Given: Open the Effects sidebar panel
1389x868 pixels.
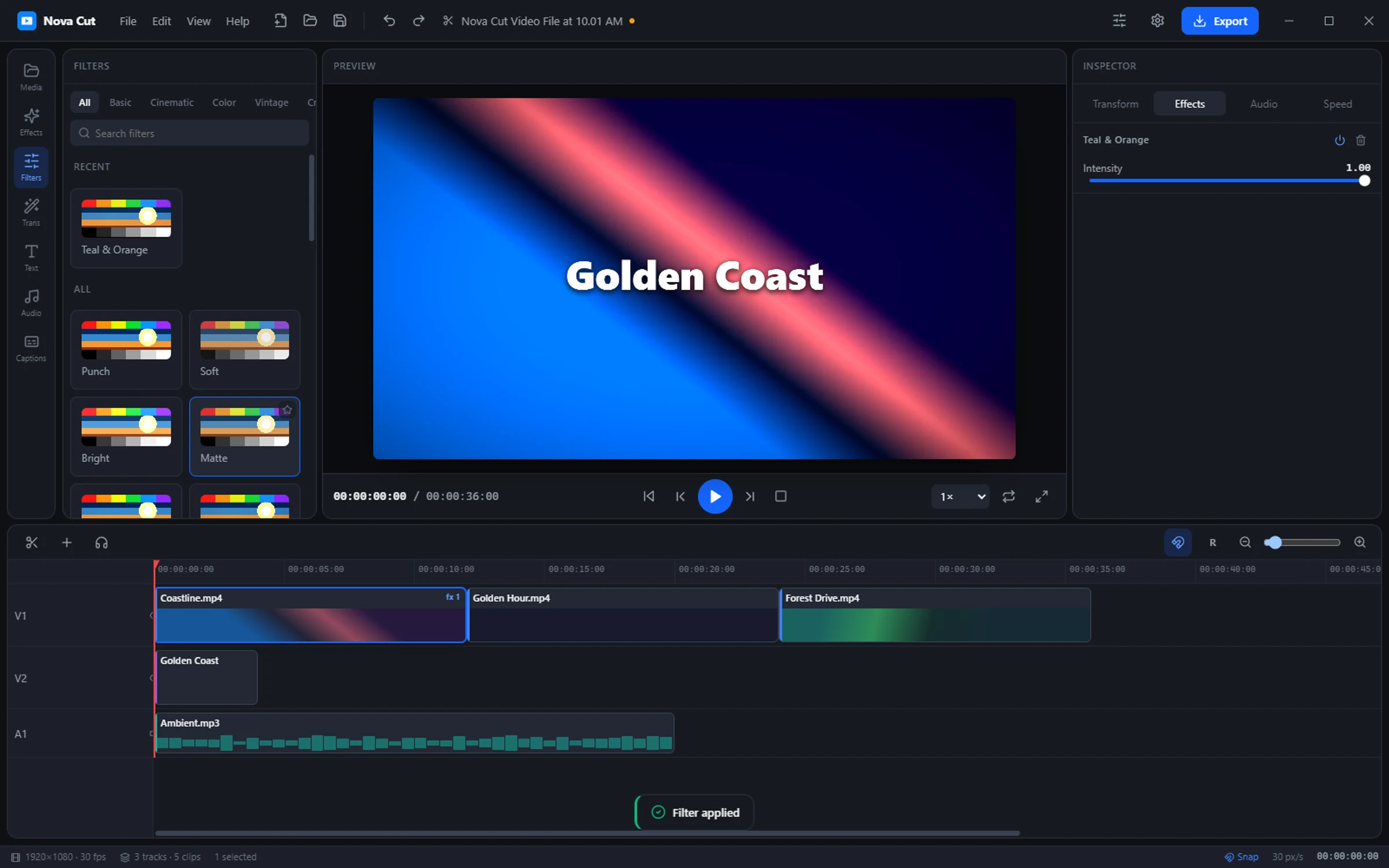Looking at the screenshot, I should point(31,122).
